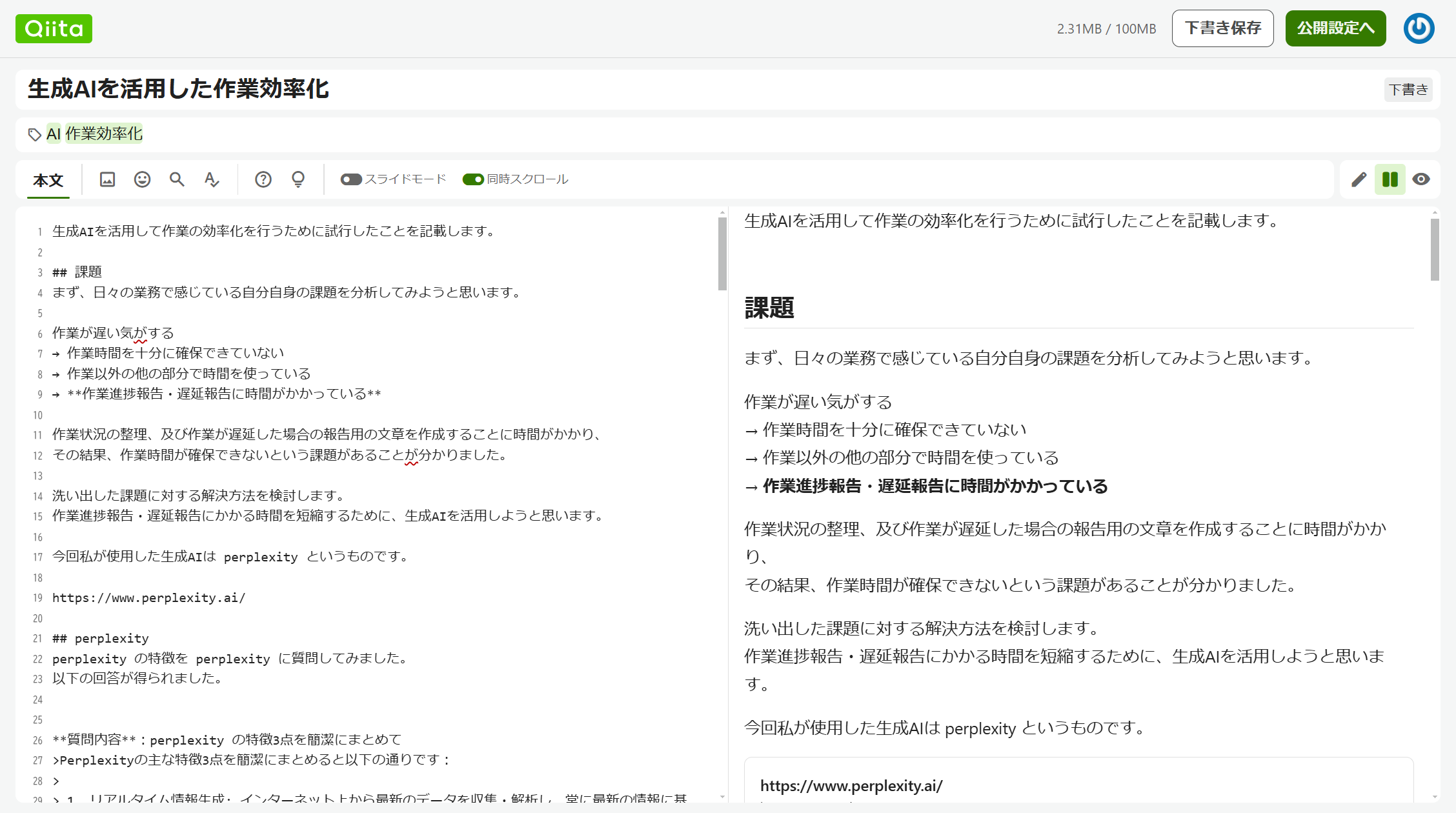Open help using the question mark icon
Screen dimensions: 1456x813
pyautogui.click(x=263, y=179)
